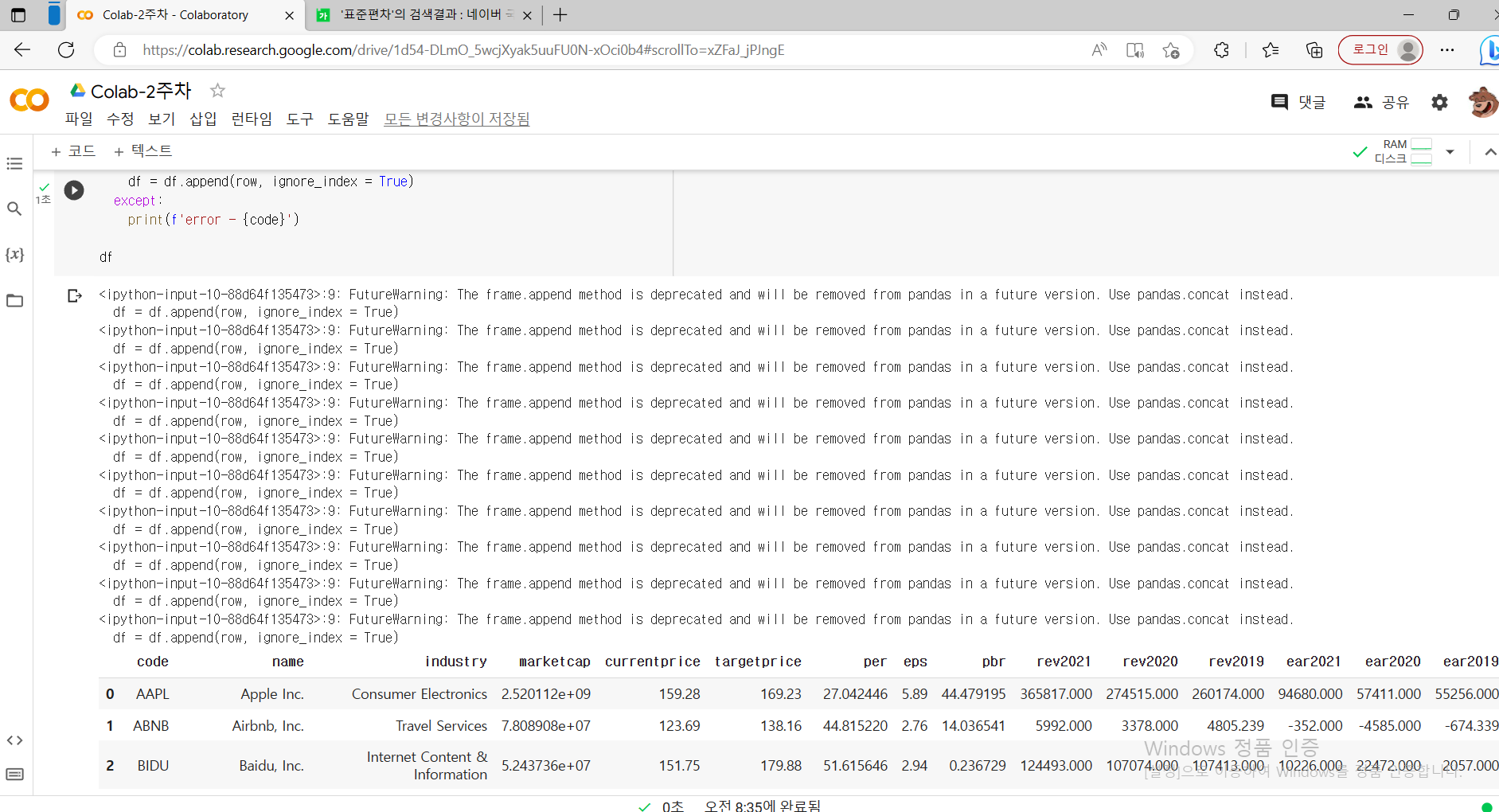
Task: Open the find and replace search icon
Action: [x=14, y=209]
